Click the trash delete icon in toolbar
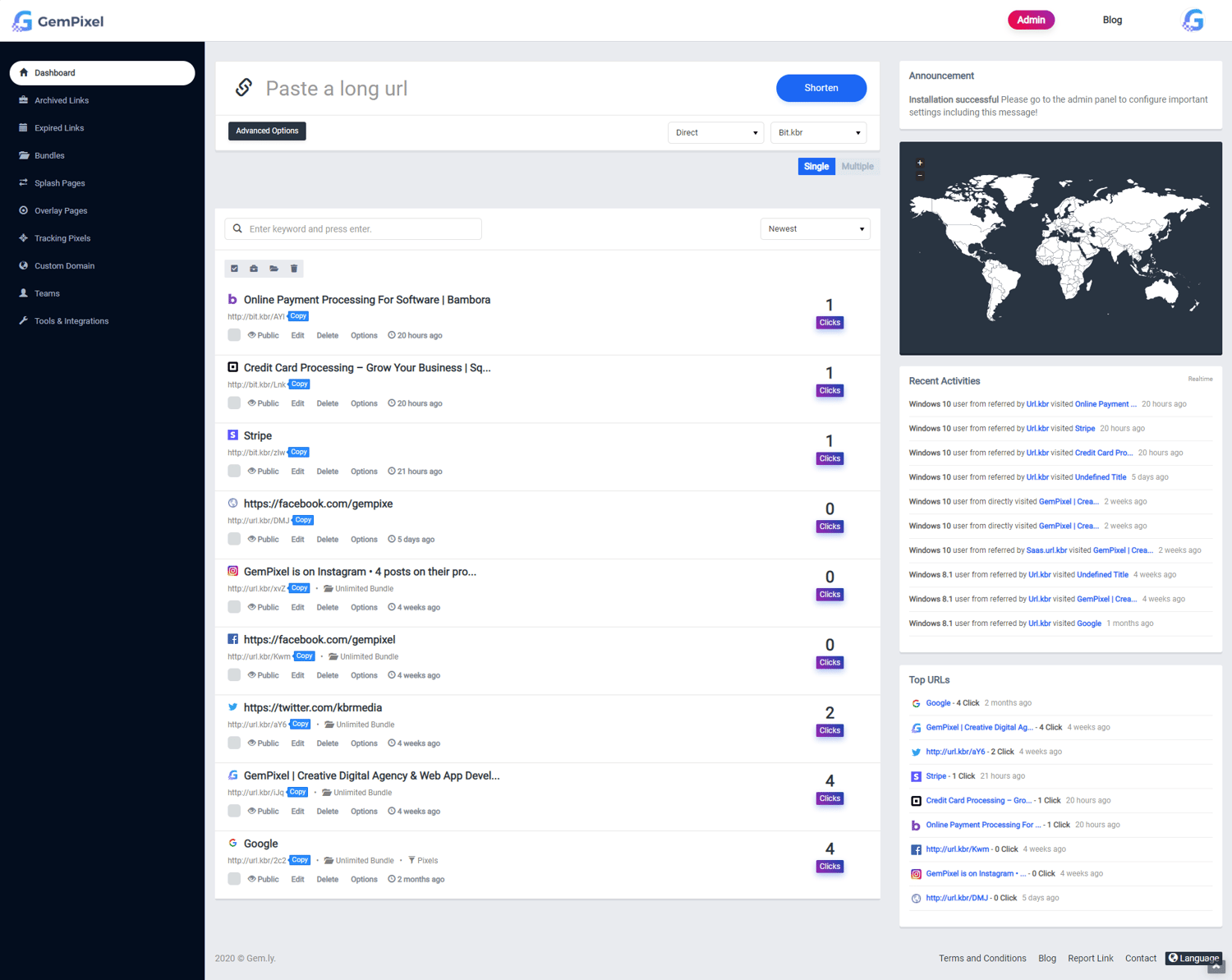This screenshot has width=1232, height=980. point(294,269)
